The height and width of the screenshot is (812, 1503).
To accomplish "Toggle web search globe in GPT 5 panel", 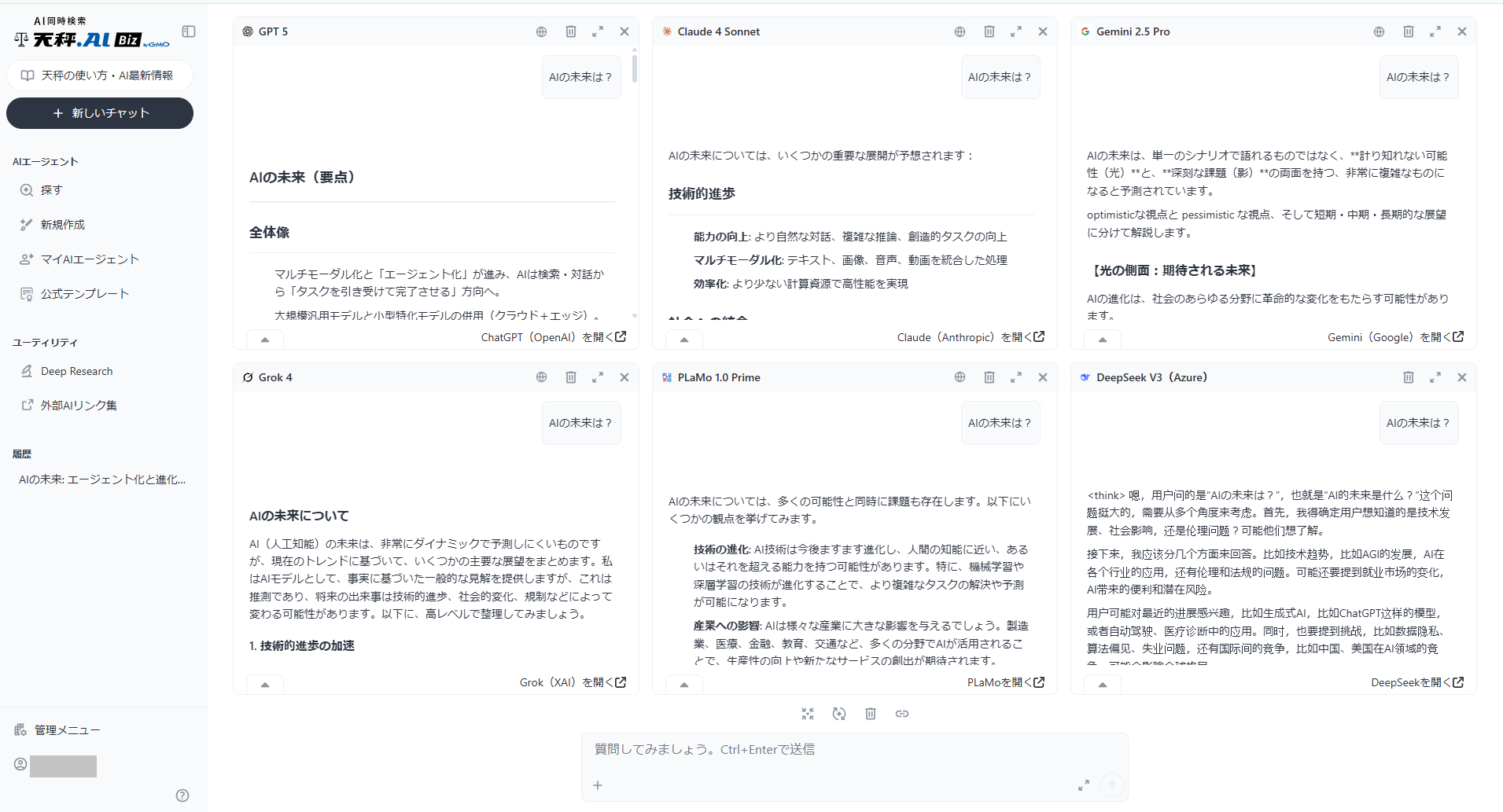I will (x=541, y=31).
